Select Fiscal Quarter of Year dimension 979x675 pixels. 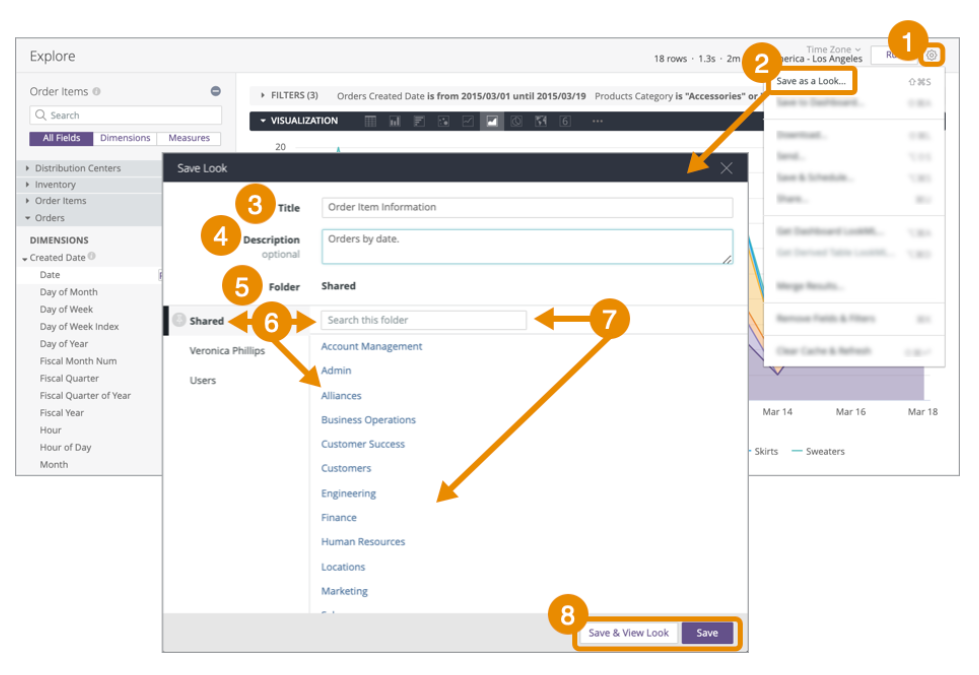86,395
